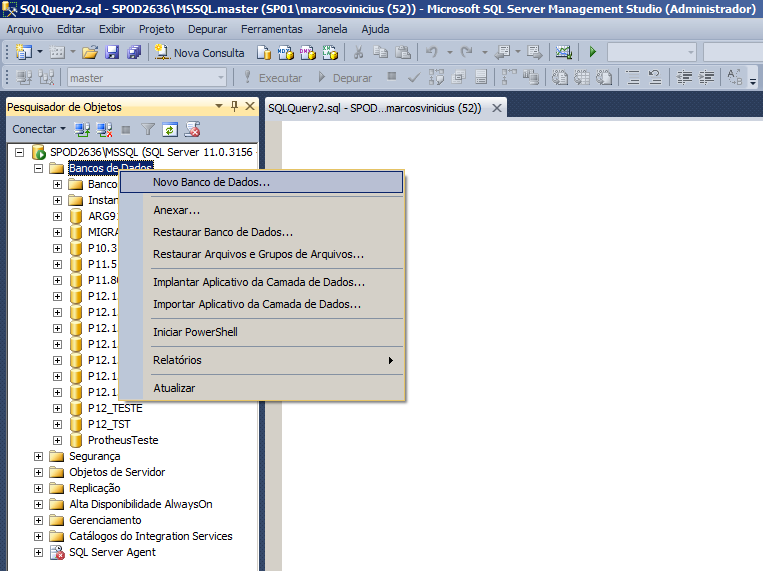Click the Save disk icon
This screenshot has height=571, width=763.
[x=112, y=52]
